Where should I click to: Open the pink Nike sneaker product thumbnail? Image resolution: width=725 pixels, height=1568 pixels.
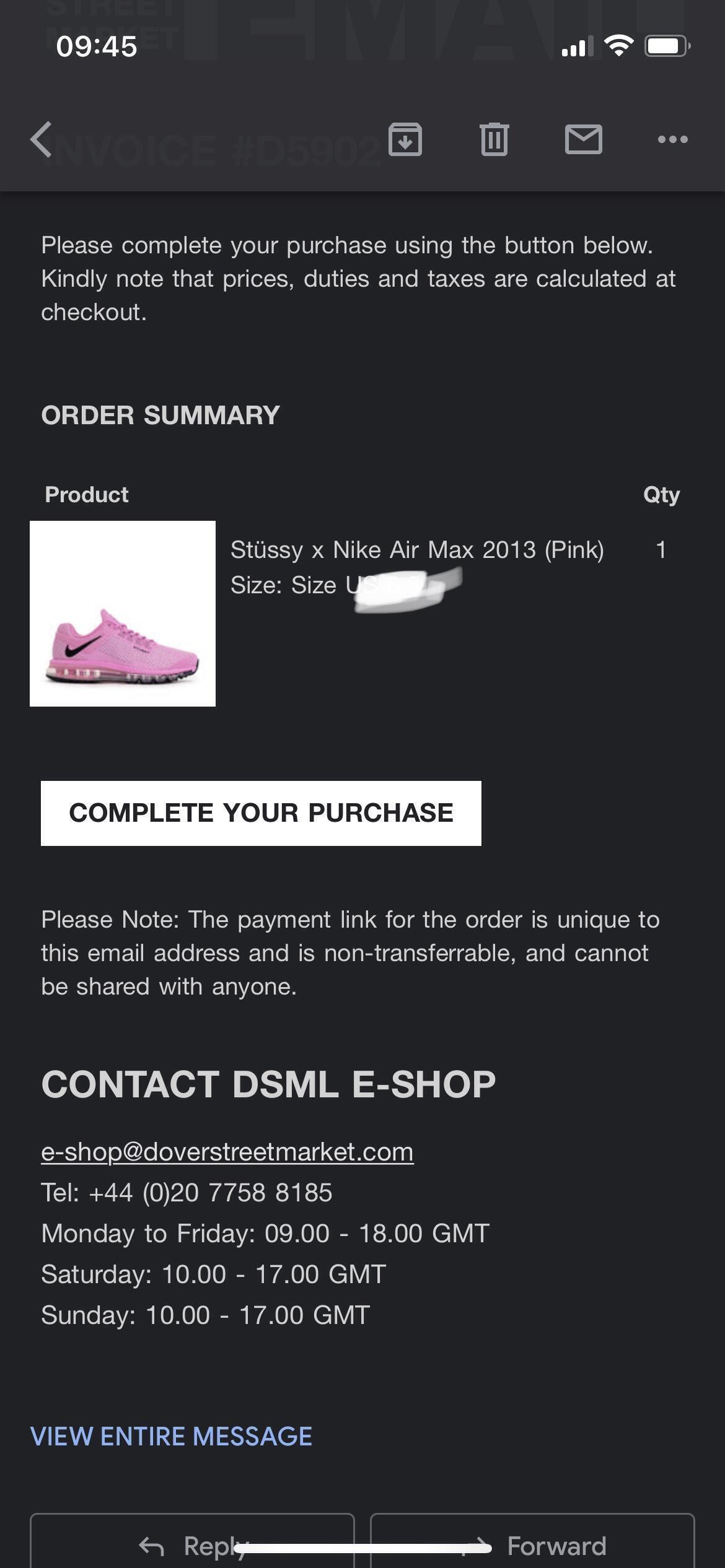pyautogui.click(x=123, y=614)
